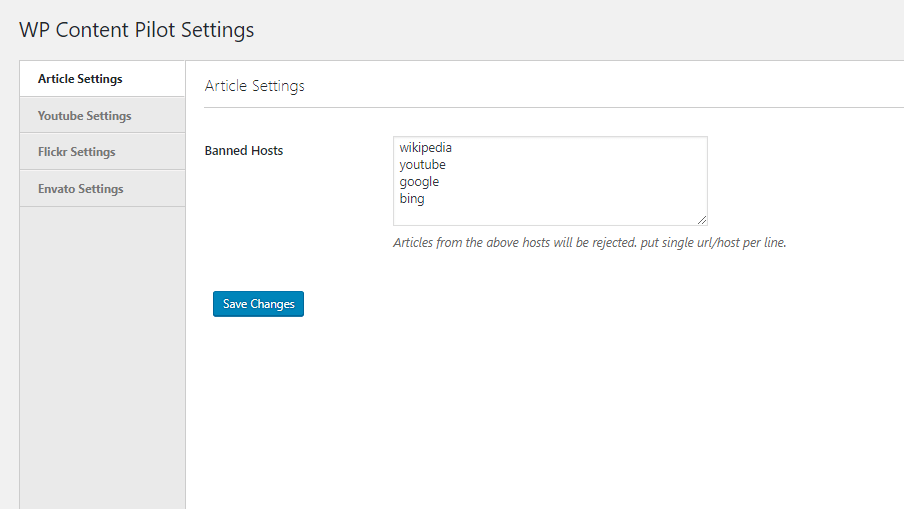
Task: Select the Flickr Settings tab
Action: pyautogui.click(x=76, y=152)
